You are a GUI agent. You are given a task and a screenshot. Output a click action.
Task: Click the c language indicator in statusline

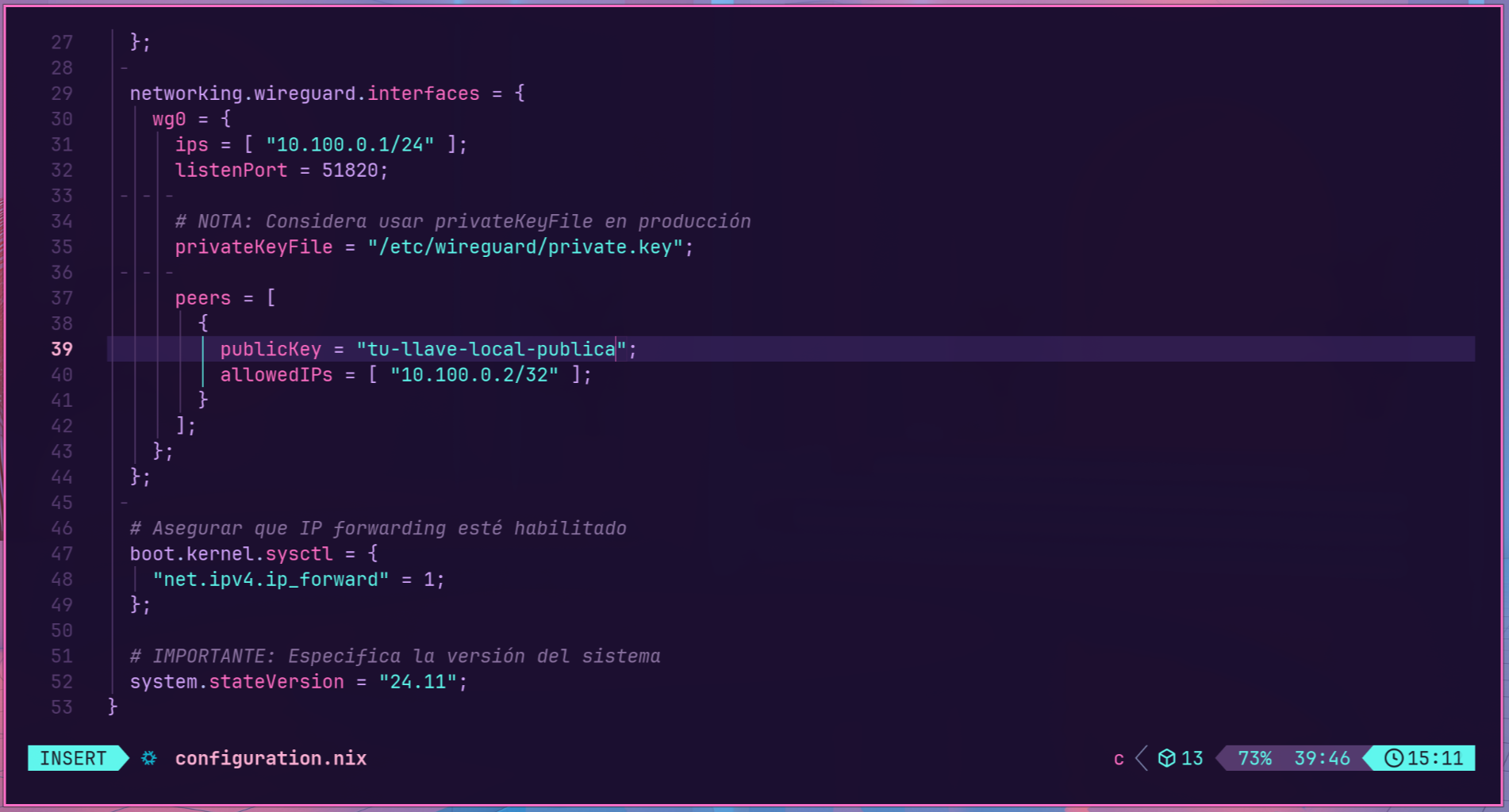[1119, 758]
